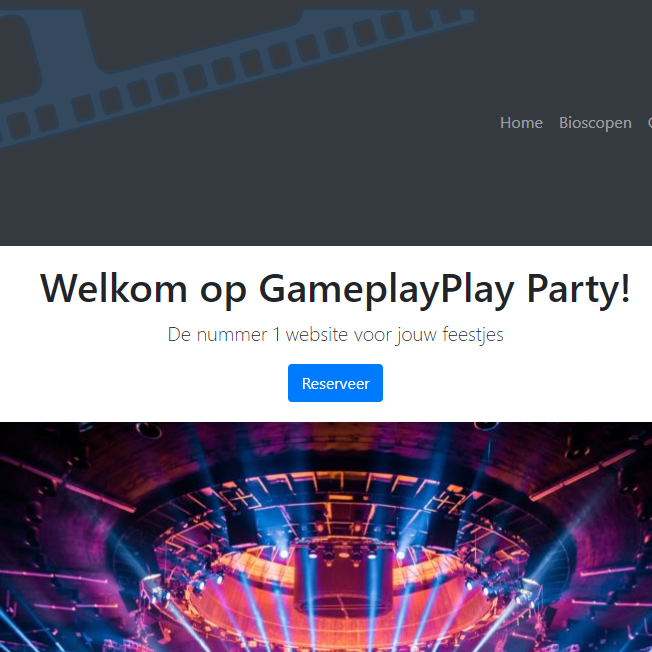Click the word 'Welkom' in the heading

click(x=113, y=288)
